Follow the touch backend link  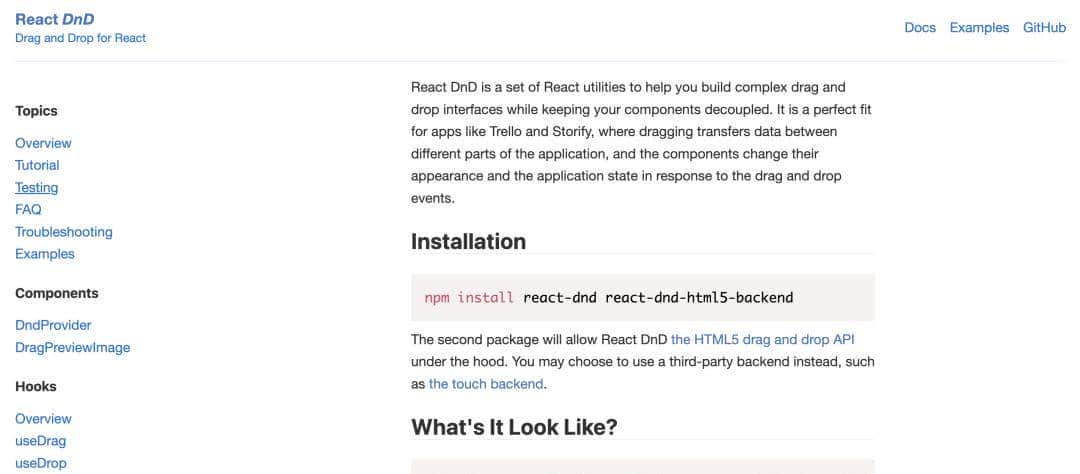pos(486,384)
